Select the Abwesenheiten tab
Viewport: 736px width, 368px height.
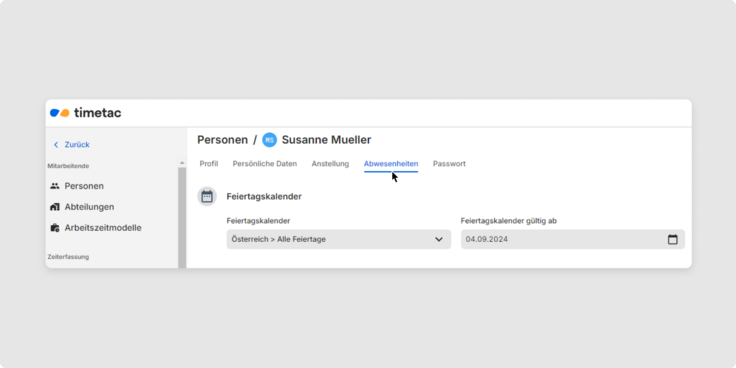point(391,164)
